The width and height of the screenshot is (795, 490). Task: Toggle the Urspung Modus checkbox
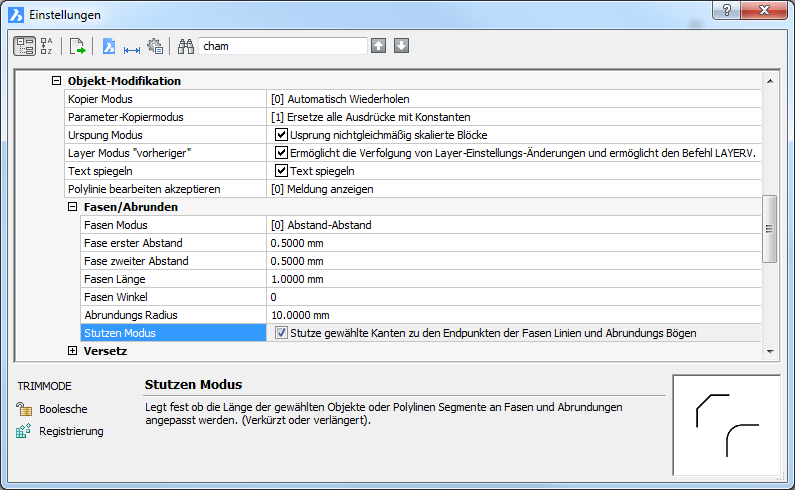281,135
